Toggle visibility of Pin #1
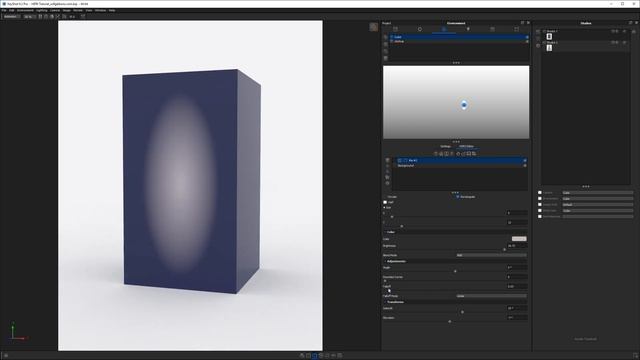 point(524,160)
